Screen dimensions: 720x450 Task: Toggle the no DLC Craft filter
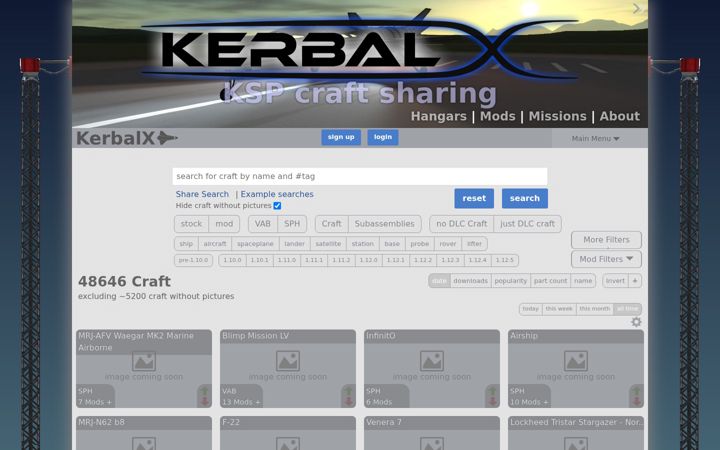[x=461, y=224]
